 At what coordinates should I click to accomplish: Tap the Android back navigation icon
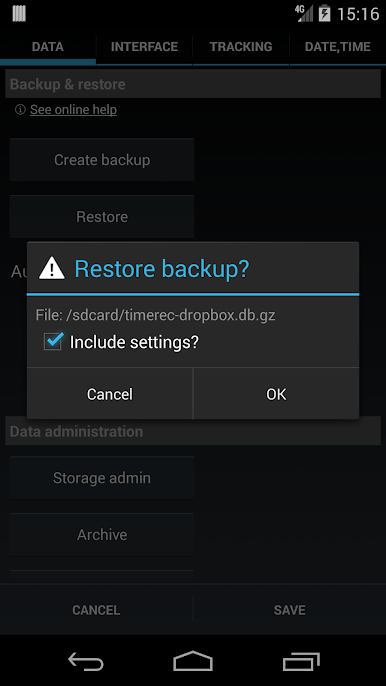tap(86, 661)
